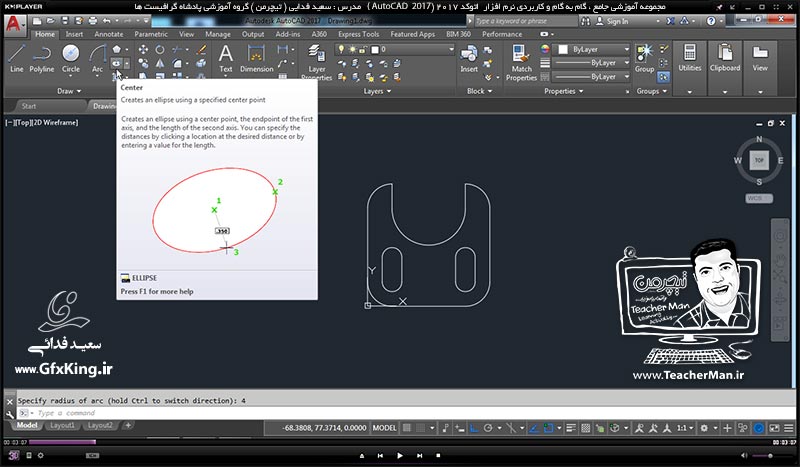
Task: Click the Match Properties tool
Action: pos(521,62)
